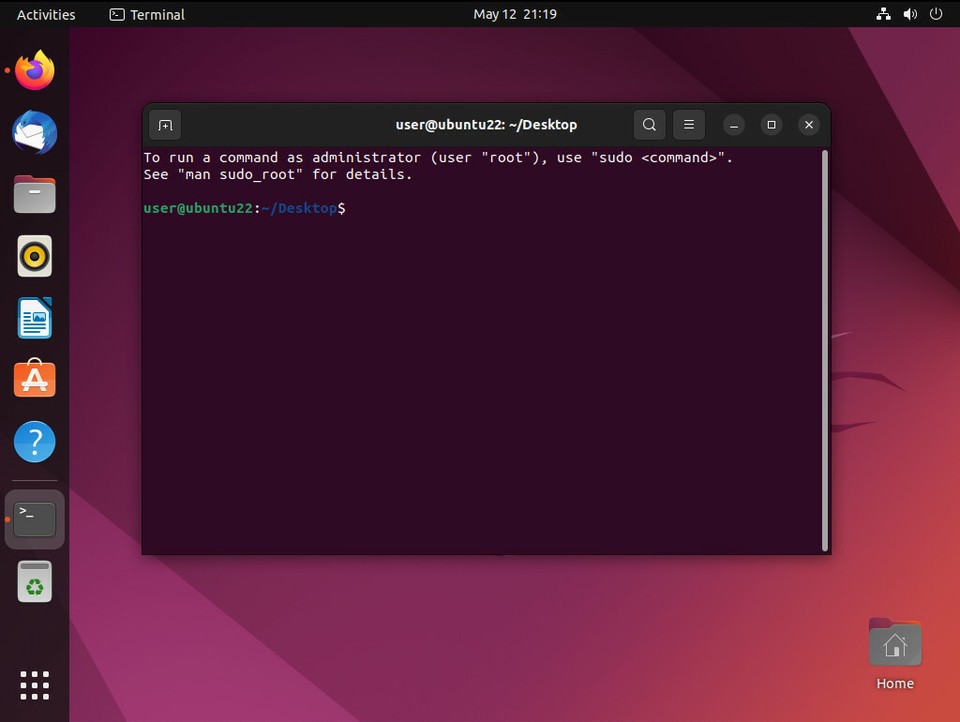Open the power menu in the system tray
This screenshot has width=960, height=722.
pyautogui.click(x=936, y=14)
